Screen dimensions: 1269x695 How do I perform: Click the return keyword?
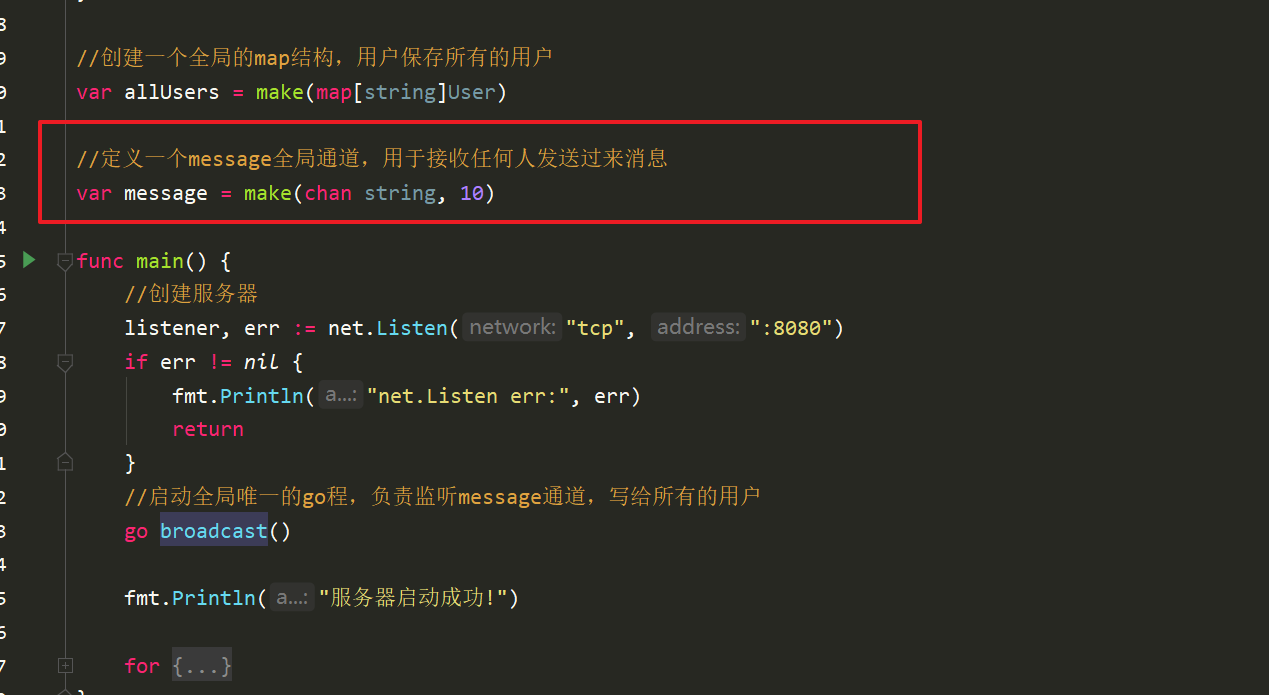coord(208,429)
